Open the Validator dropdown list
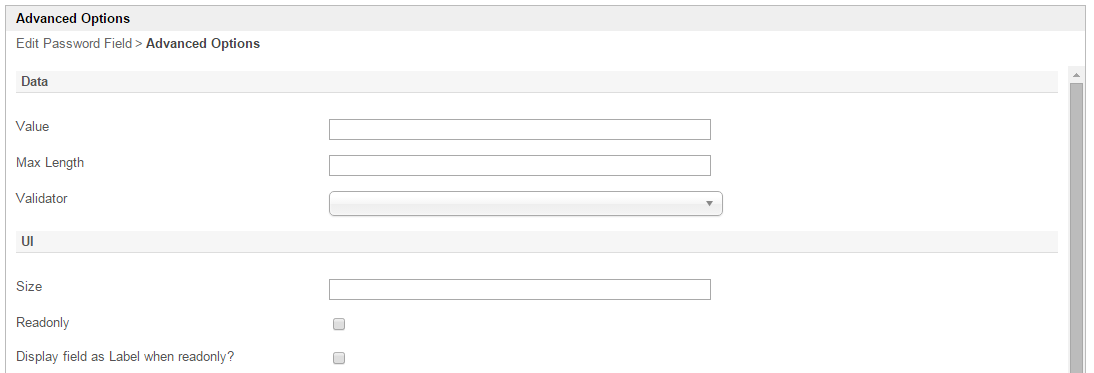This screenshot has height=373, width=1094. pyautogui.click(x=525, y=204)
